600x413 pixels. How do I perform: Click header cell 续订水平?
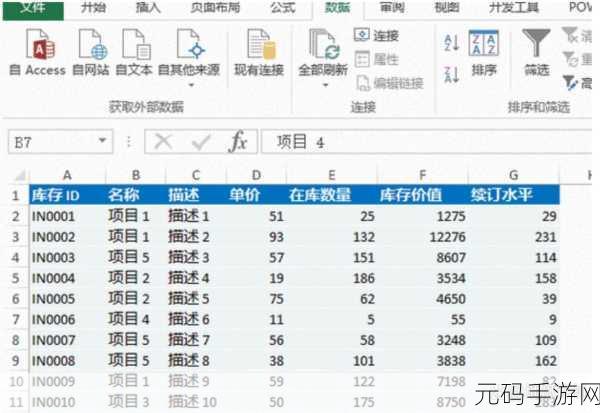click(514, 195)
